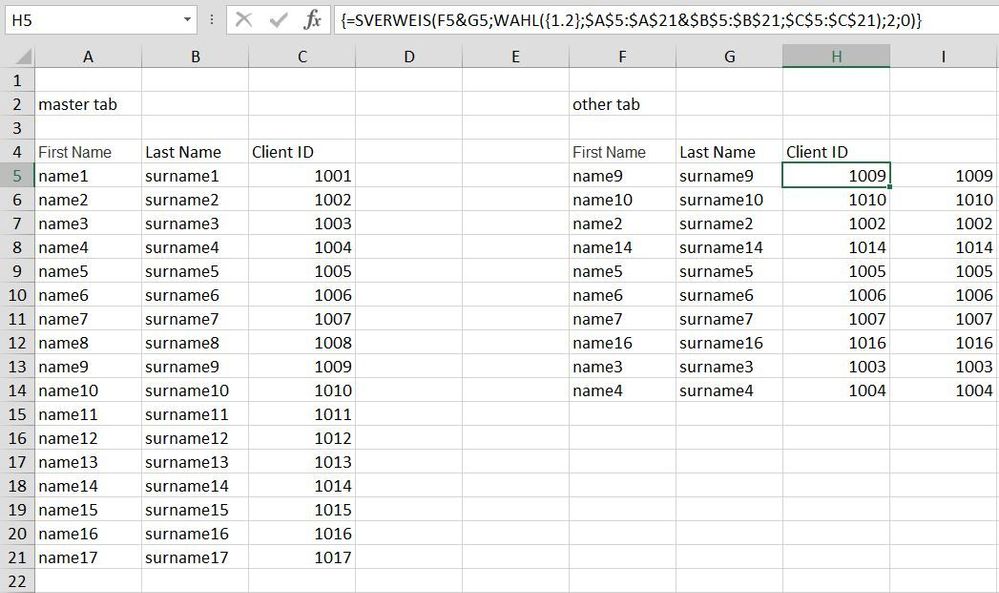Select cell containing surname17
The width and height of the screenshot is (999, 593).
coord(195,557)
